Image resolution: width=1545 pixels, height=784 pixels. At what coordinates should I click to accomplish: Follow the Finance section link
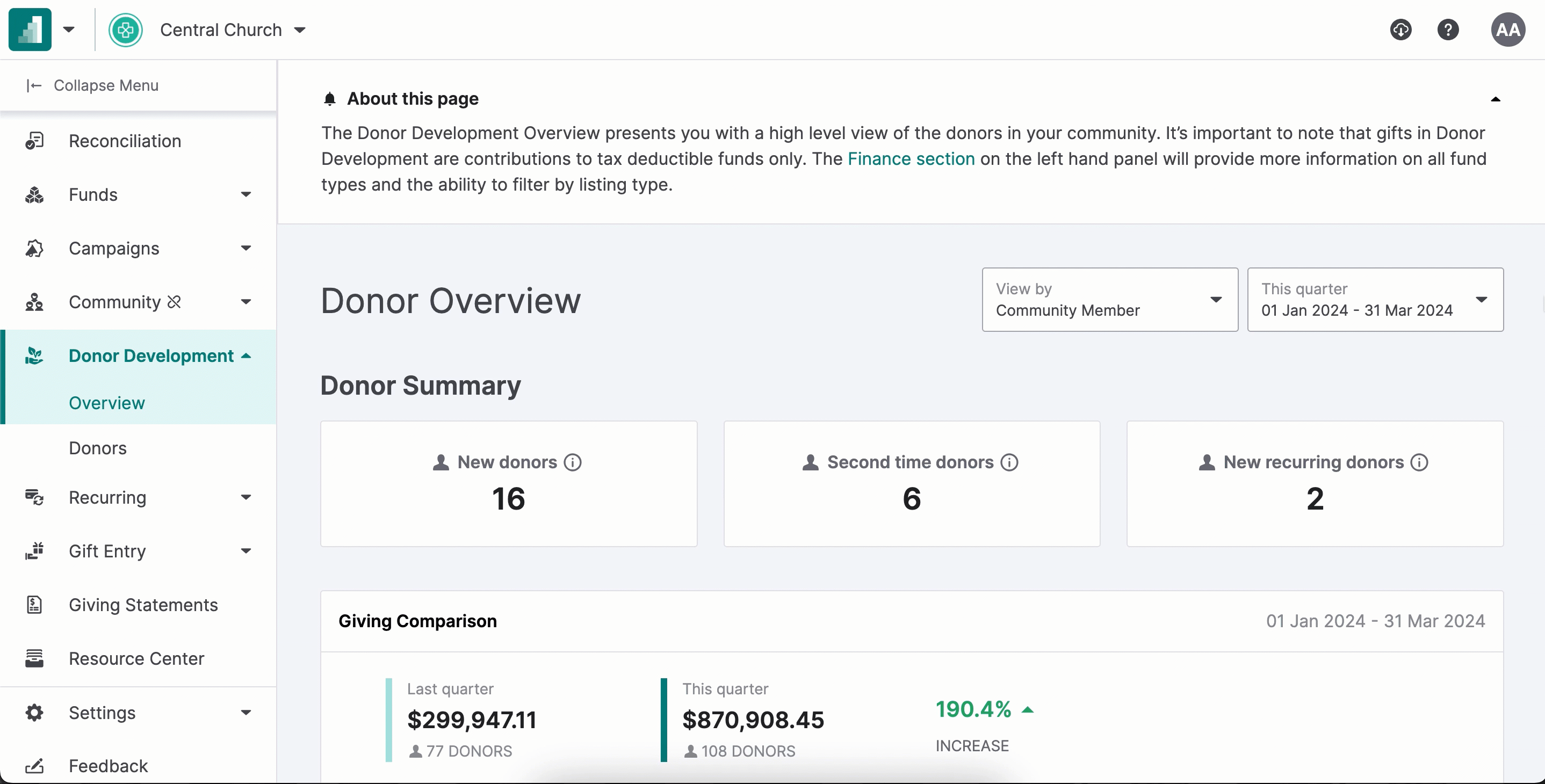click(911, 159)
